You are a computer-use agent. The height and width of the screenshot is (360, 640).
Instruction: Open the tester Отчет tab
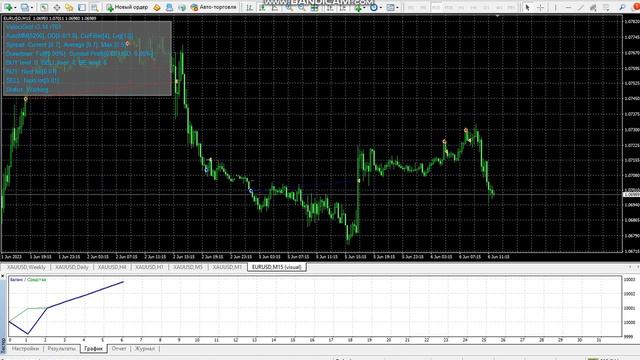(119, 349)
